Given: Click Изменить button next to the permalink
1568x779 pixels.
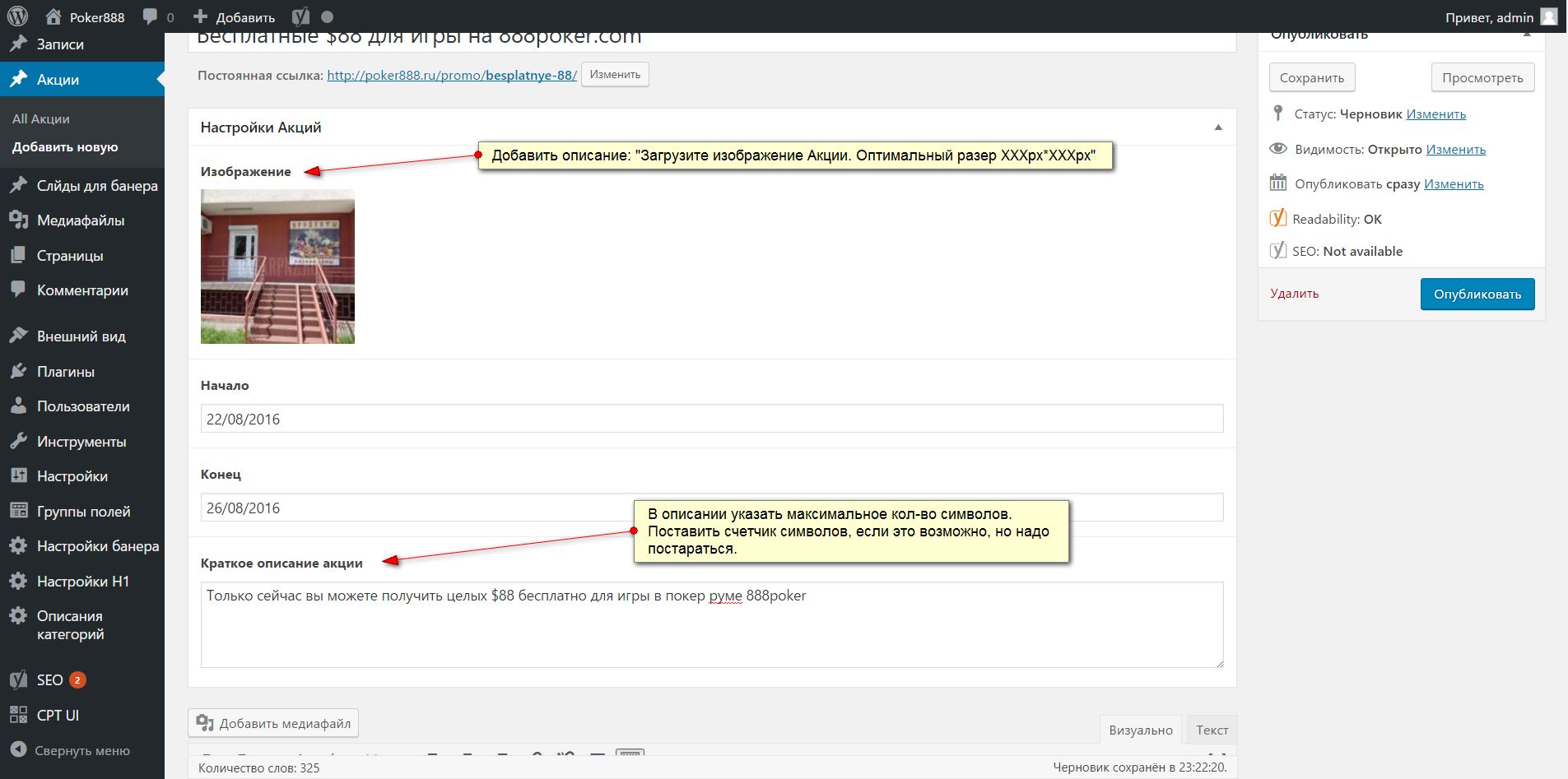Looking at the screenshot, I should pos(615,74).
